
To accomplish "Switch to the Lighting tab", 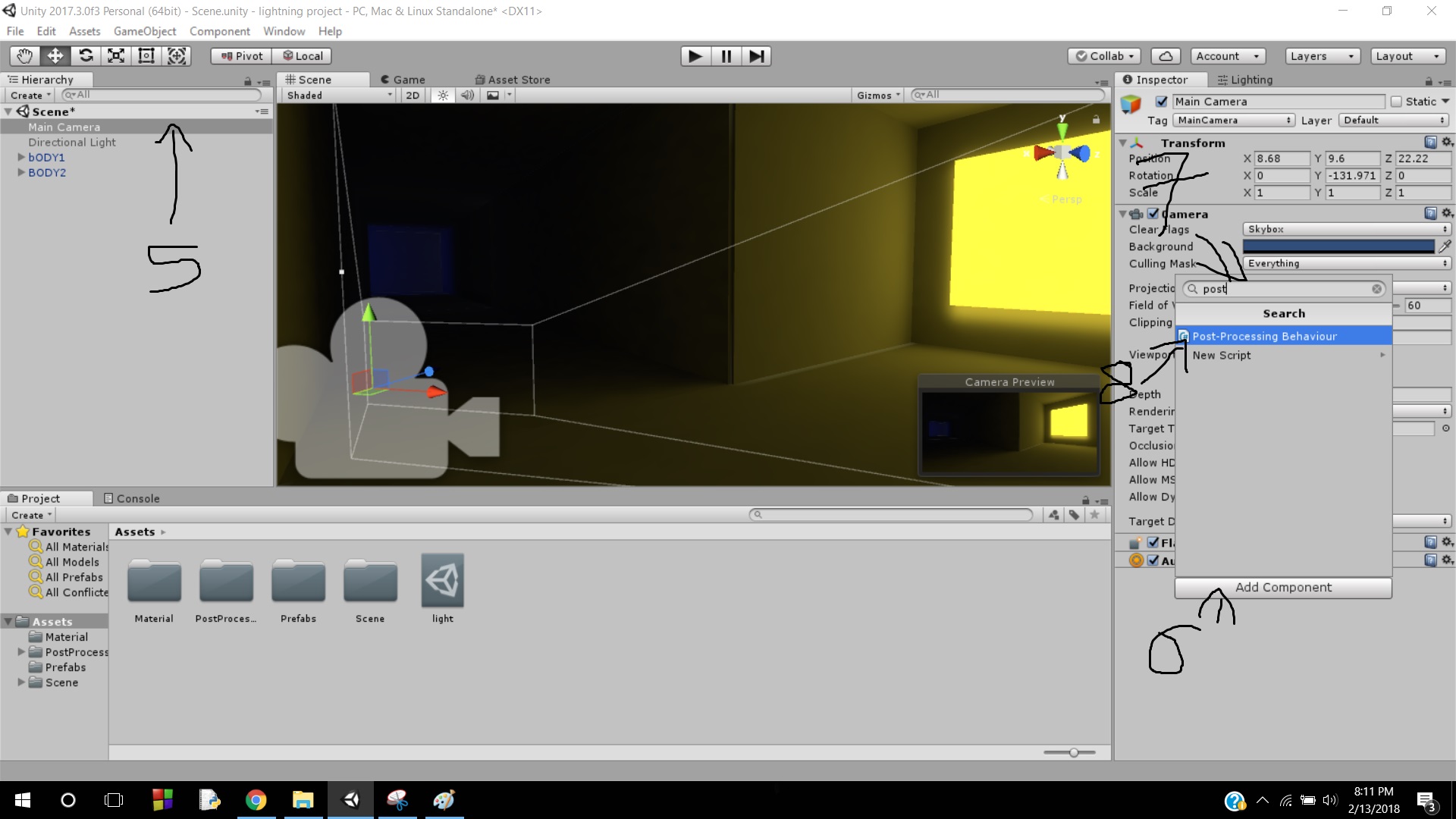I will click(x=1244, y=80).
